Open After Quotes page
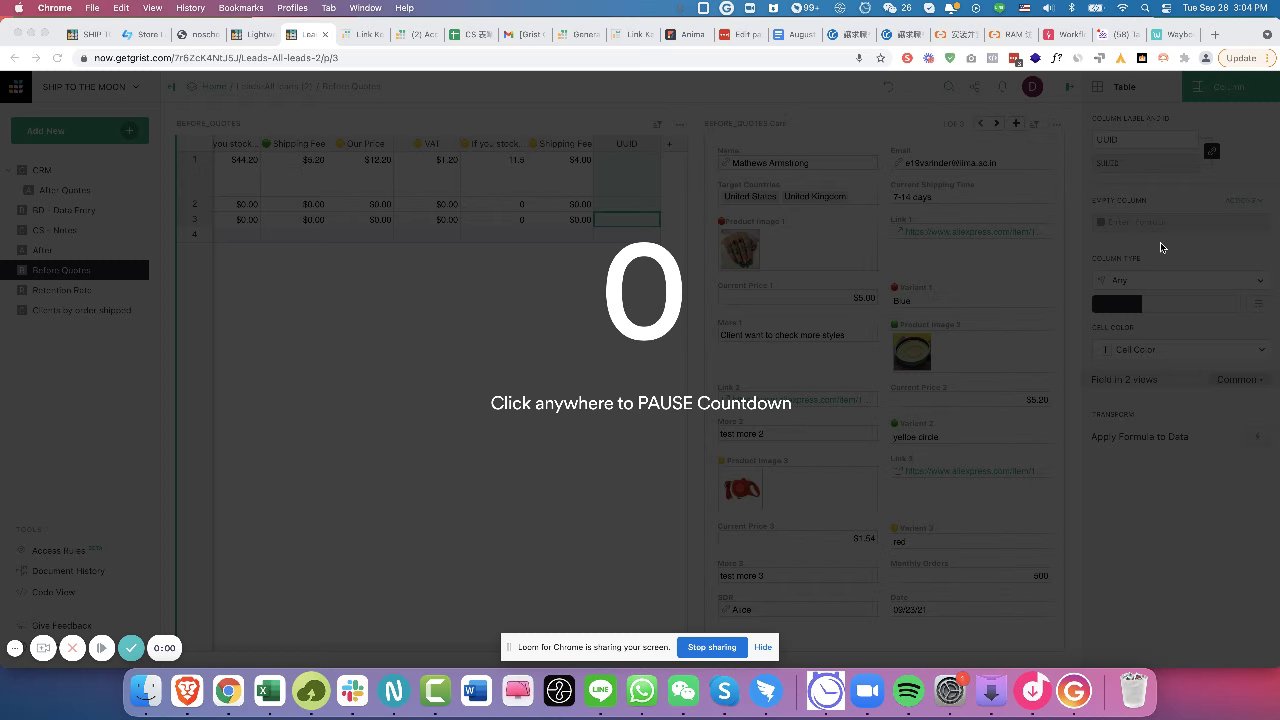Image resolution: width=1280 pixels, height=720 pixels. pyautogui.click(x=65, y=190)
